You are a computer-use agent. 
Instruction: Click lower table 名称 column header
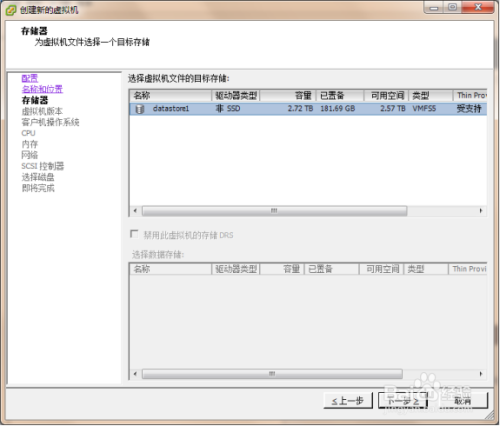tap(170, 269)
